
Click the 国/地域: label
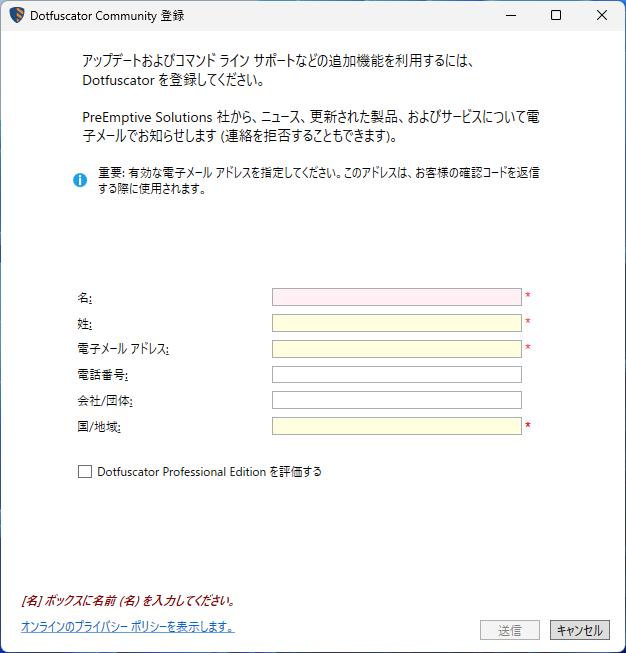(99, 426)
